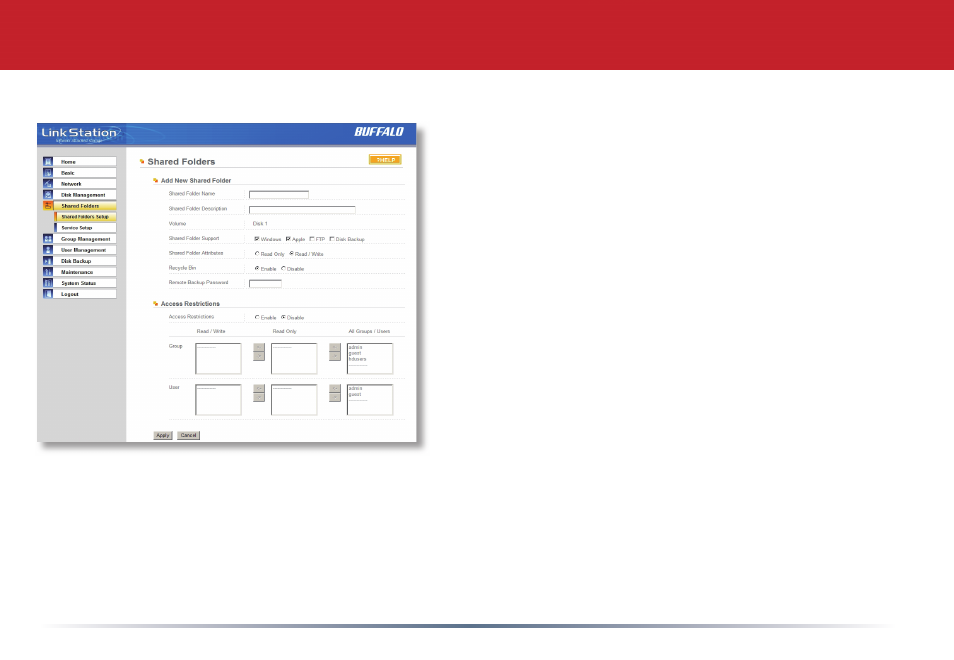Select Read / Write folder attribute radio
This screenshot has width=954, height=660.
pos(291,254)
